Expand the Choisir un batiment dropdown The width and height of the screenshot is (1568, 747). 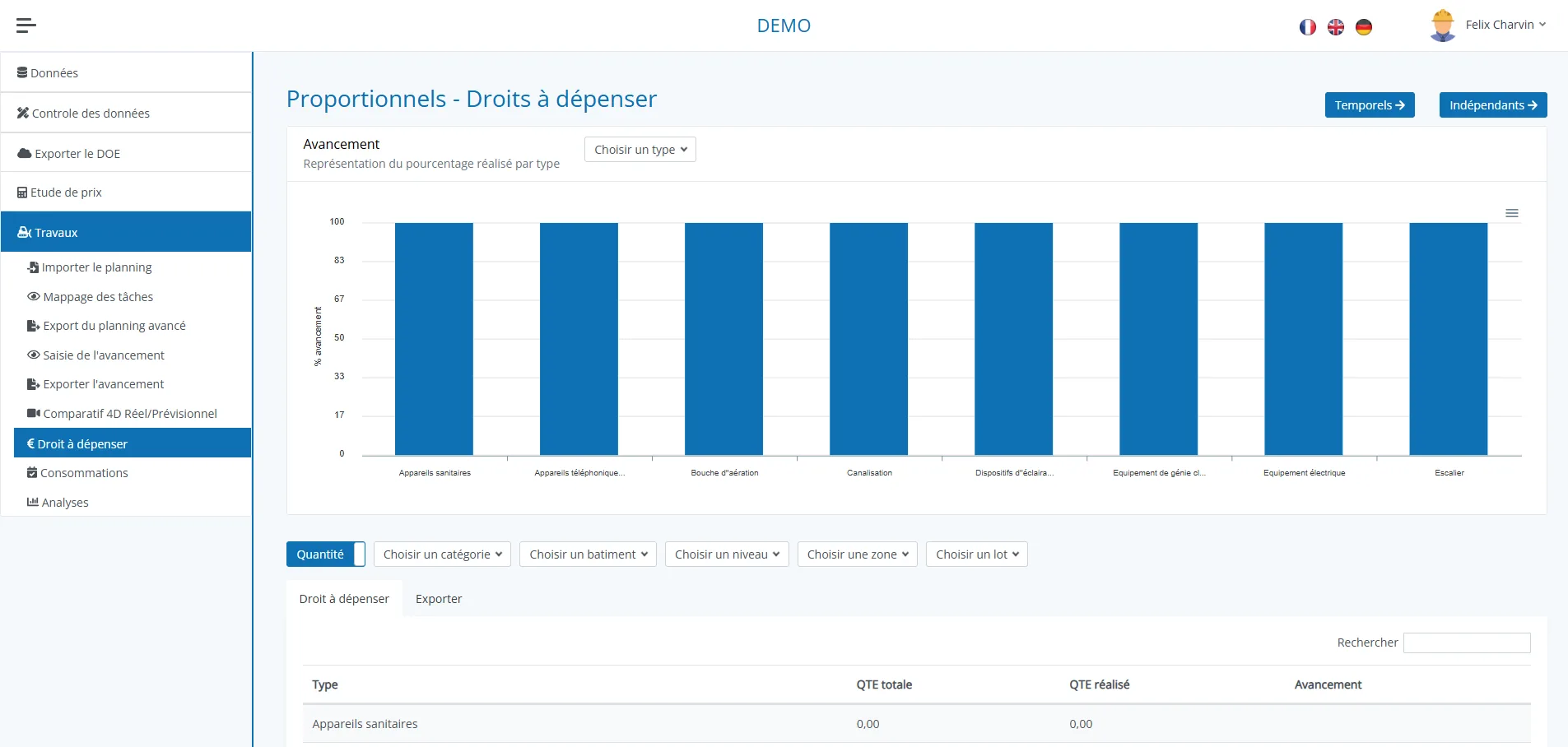[x=588, y=554]
